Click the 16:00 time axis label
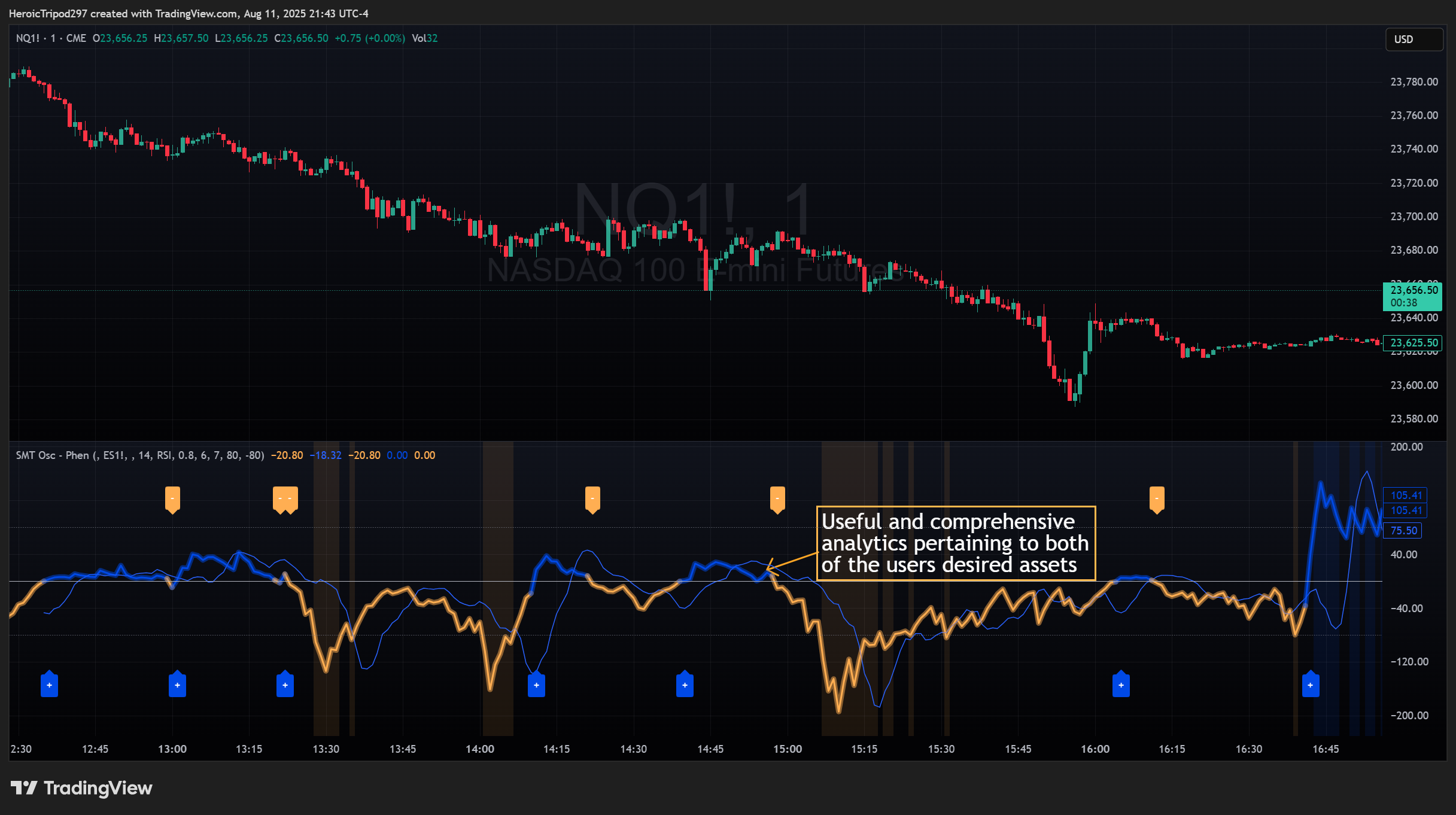Viewport: 1456px width, 815px height. (1095, 749)
